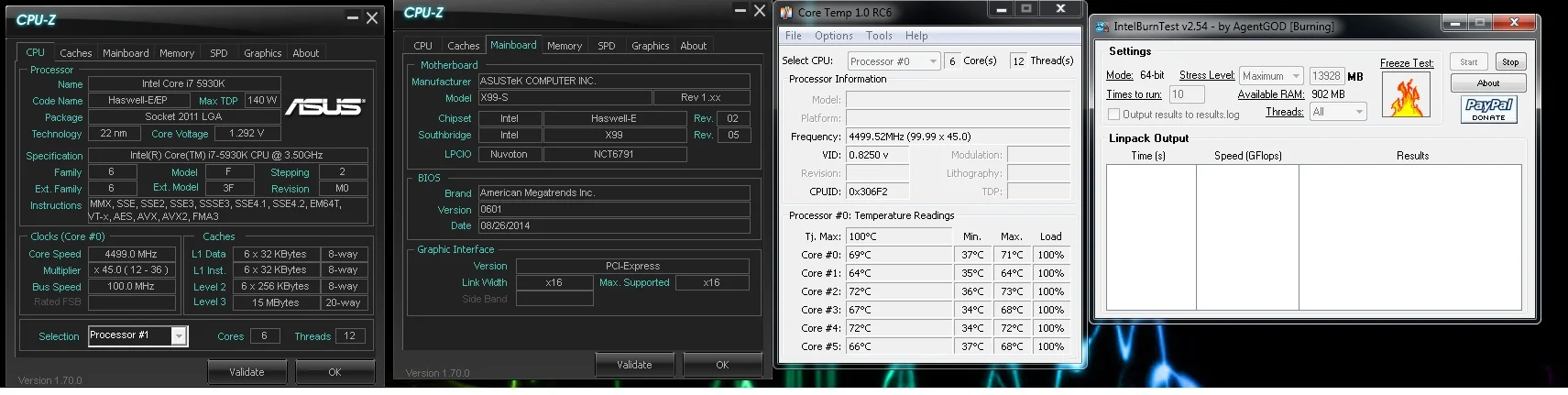Open the Tools menu in Core Temp
The image size is (1568, 395).
click(x=879, y=36)
